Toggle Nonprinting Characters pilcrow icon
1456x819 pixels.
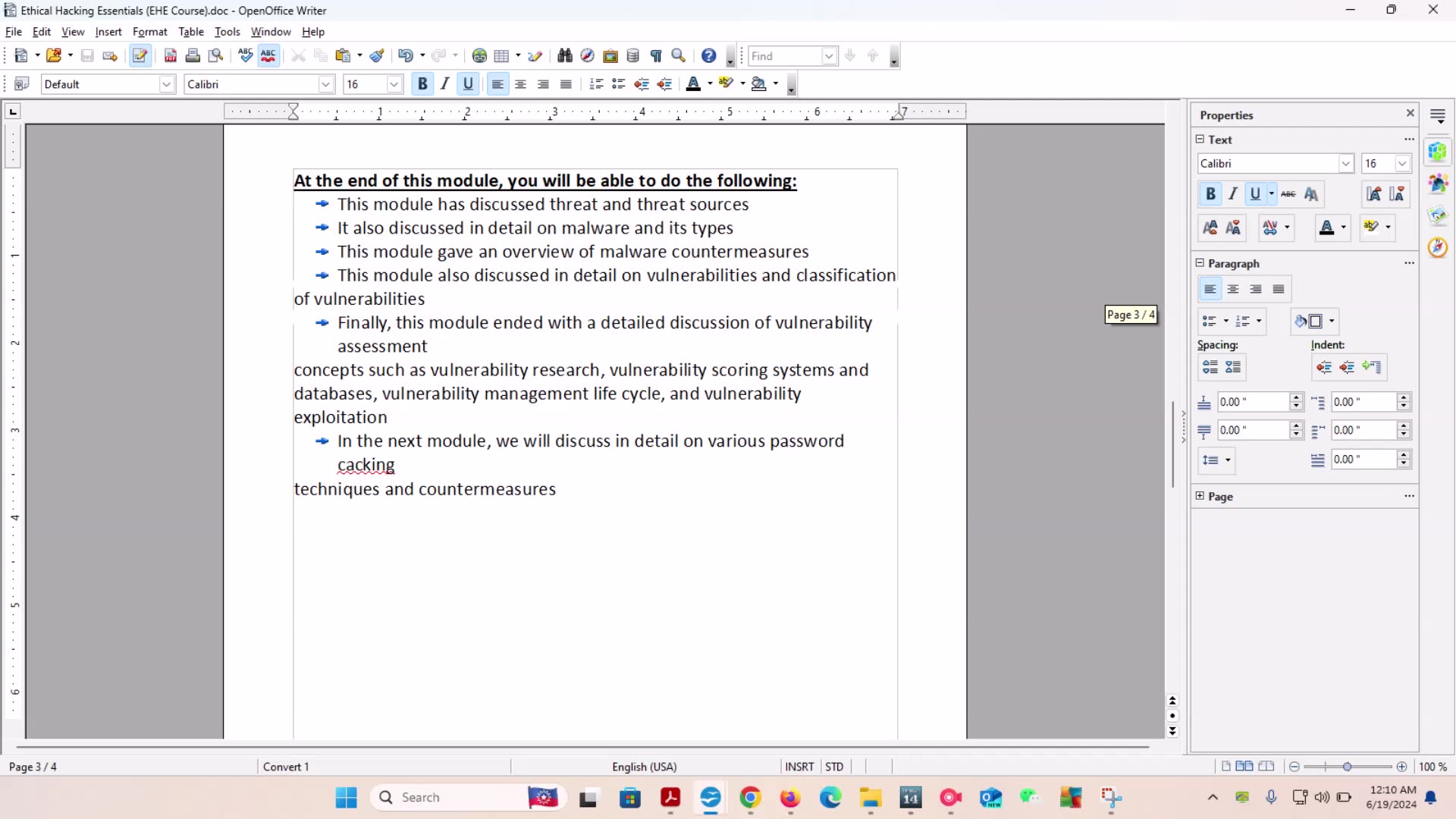click(657, 55)
